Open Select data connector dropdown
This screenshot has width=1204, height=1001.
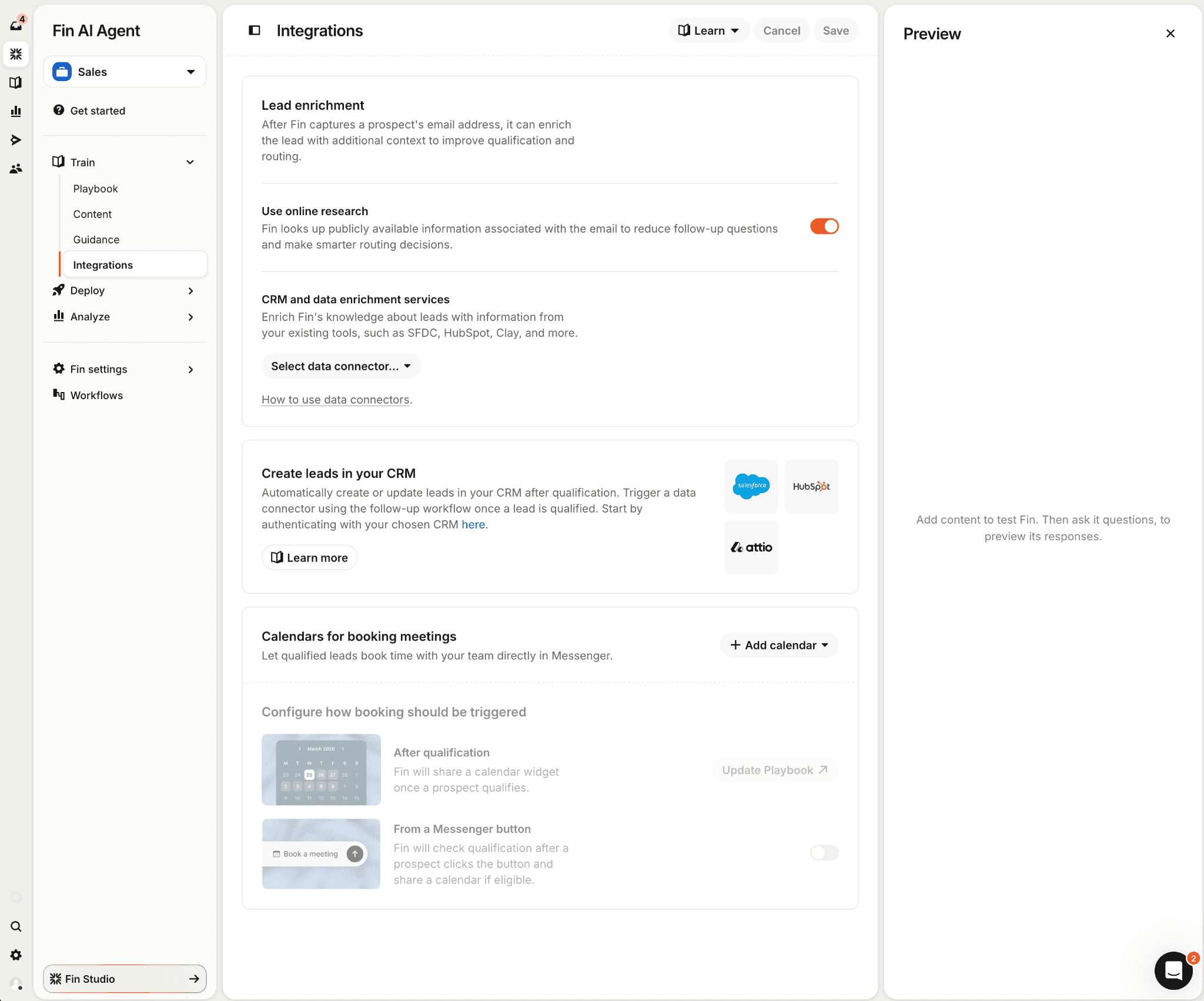pyautogui.click(x=341, y=366)
